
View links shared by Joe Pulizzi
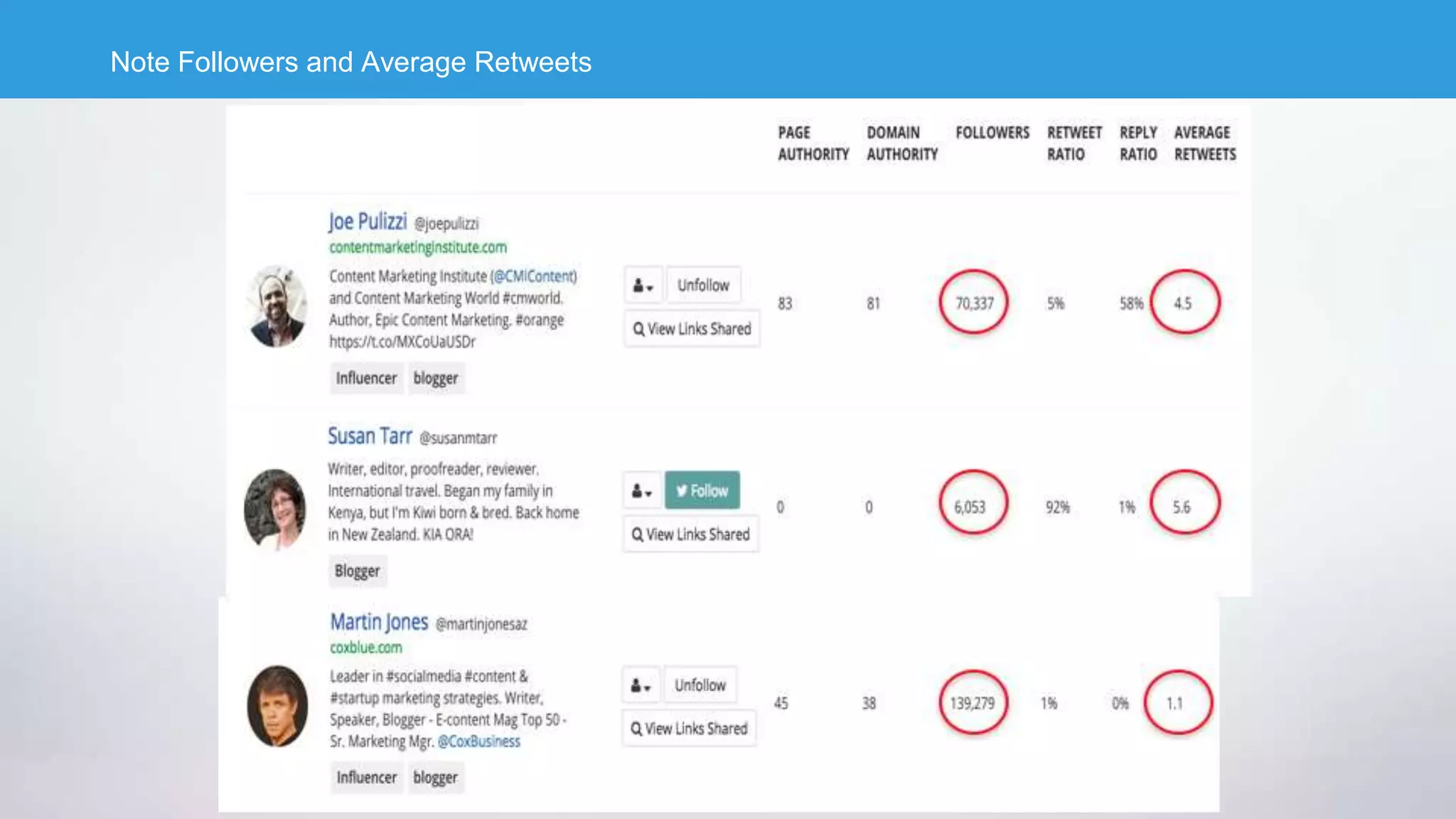692,329
